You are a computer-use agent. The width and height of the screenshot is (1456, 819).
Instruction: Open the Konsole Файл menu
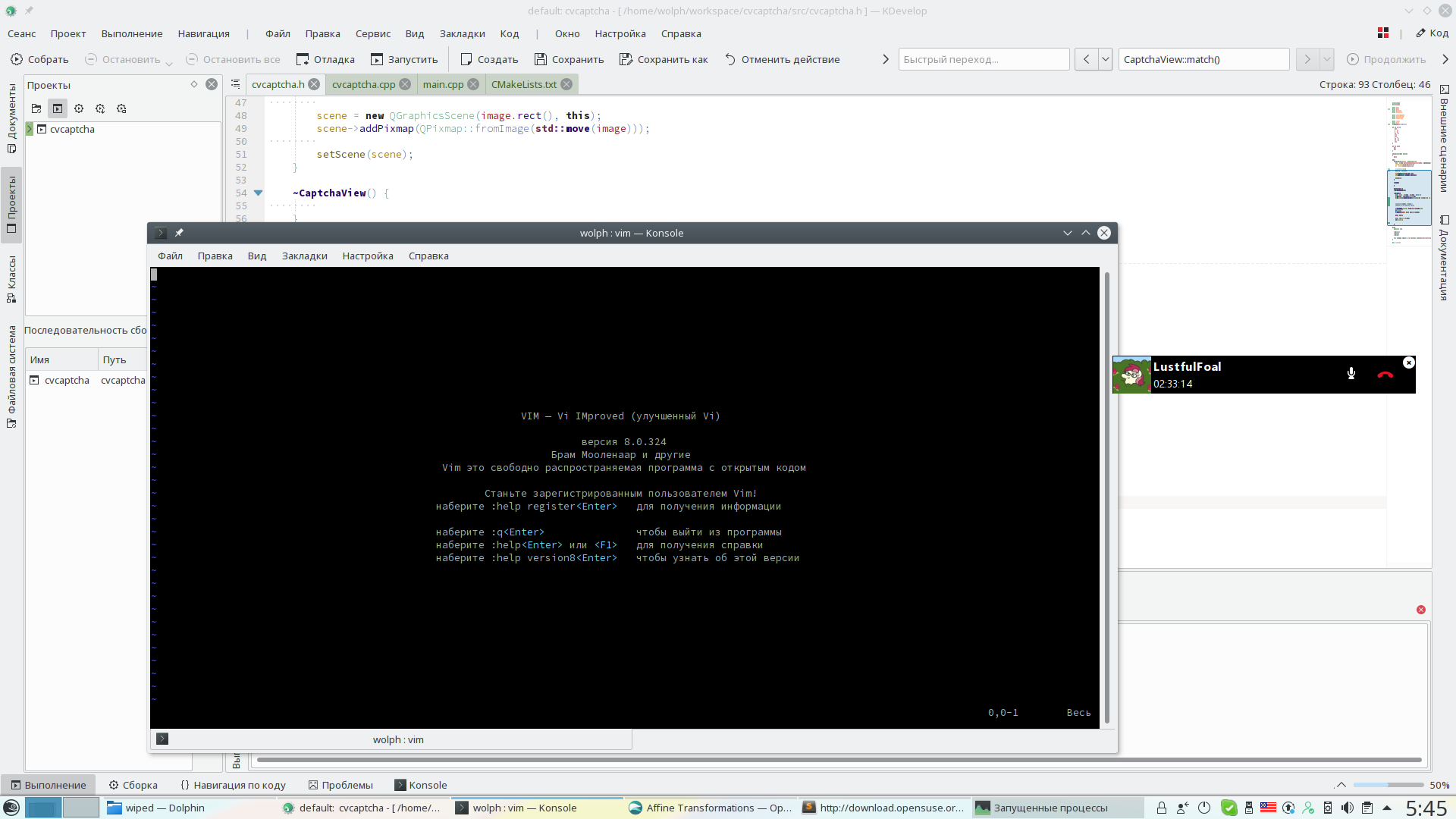click(170, 256)
